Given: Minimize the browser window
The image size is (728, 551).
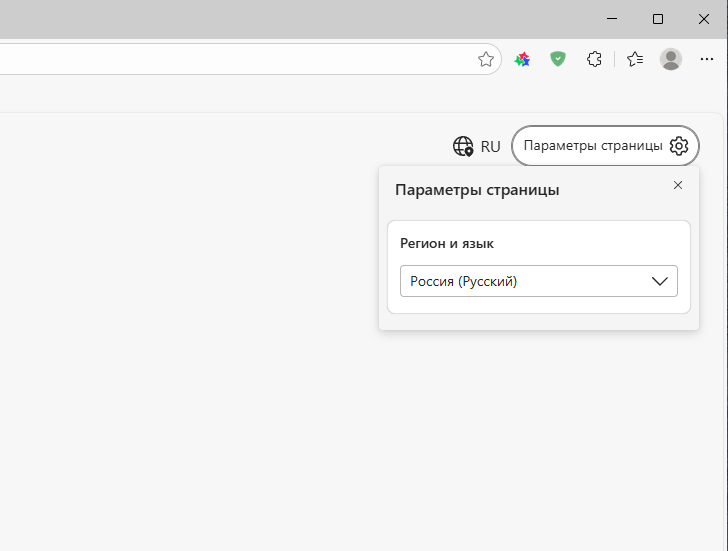Looking at the screenshot, I should click(611, 19).
